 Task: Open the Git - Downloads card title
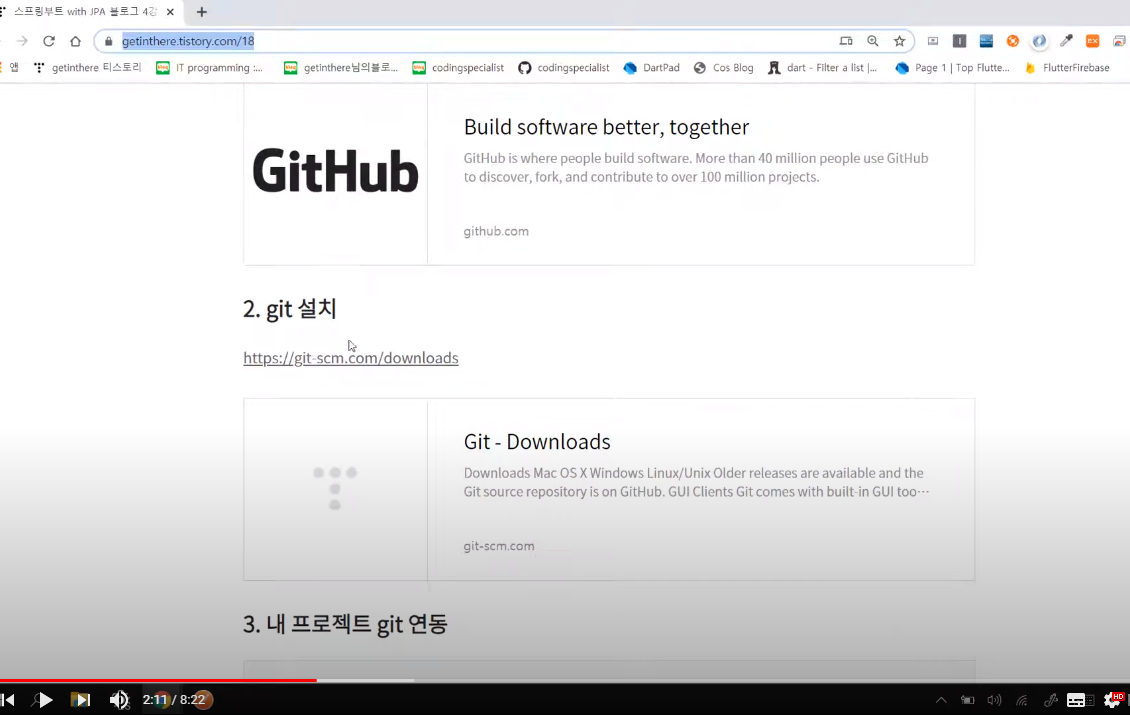[537, 442]
